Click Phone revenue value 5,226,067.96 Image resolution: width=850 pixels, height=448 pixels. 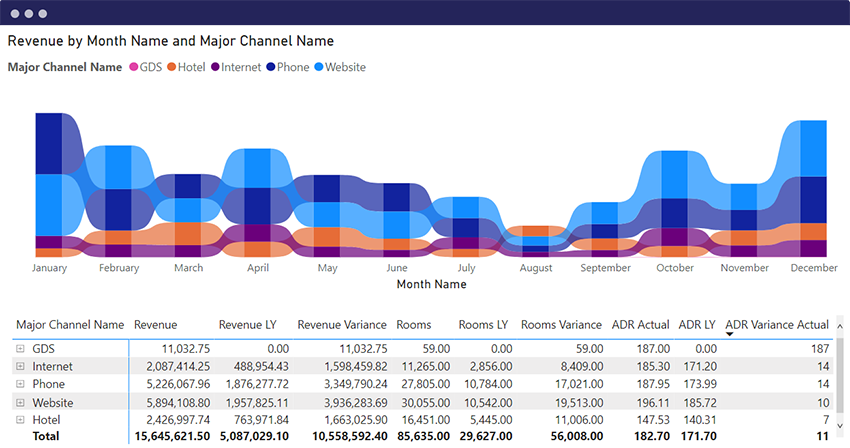[178, 384]
